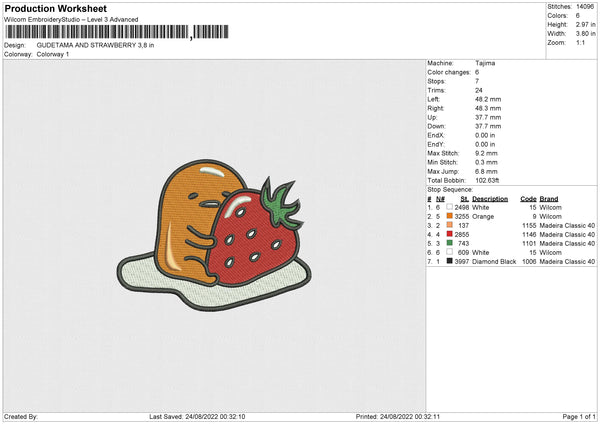Click the 'Page 1 of 1' footer text

pos(579,416)
